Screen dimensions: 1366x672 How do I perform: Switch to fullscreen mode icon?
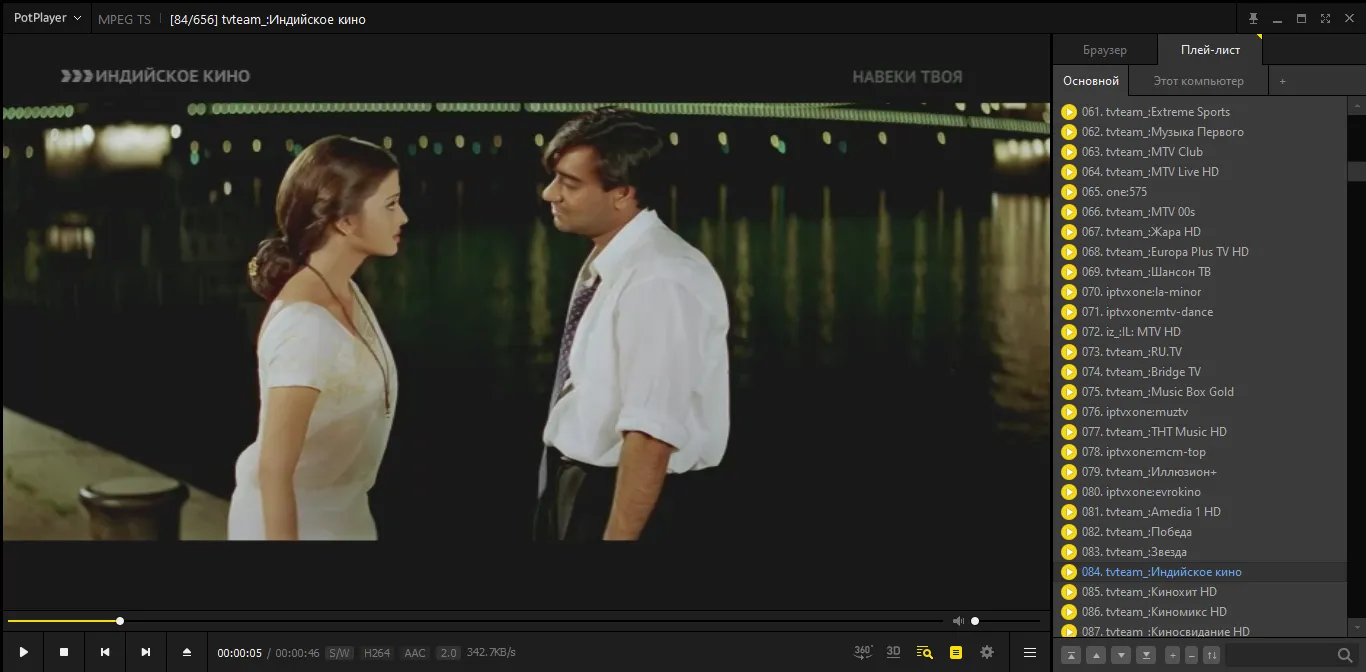pyautogui.click(x=1325, y=18)
